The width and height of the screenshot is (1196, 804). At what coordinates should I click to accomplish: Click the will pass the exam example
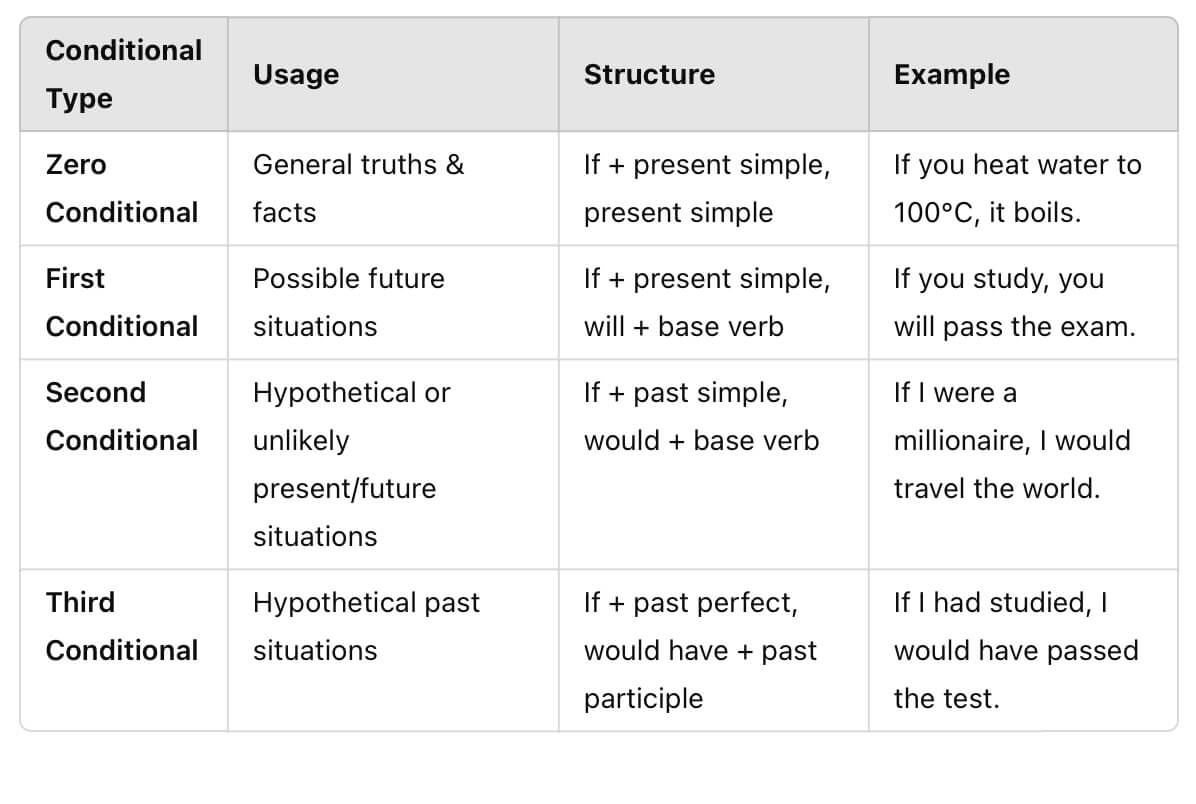point(1015,302)
